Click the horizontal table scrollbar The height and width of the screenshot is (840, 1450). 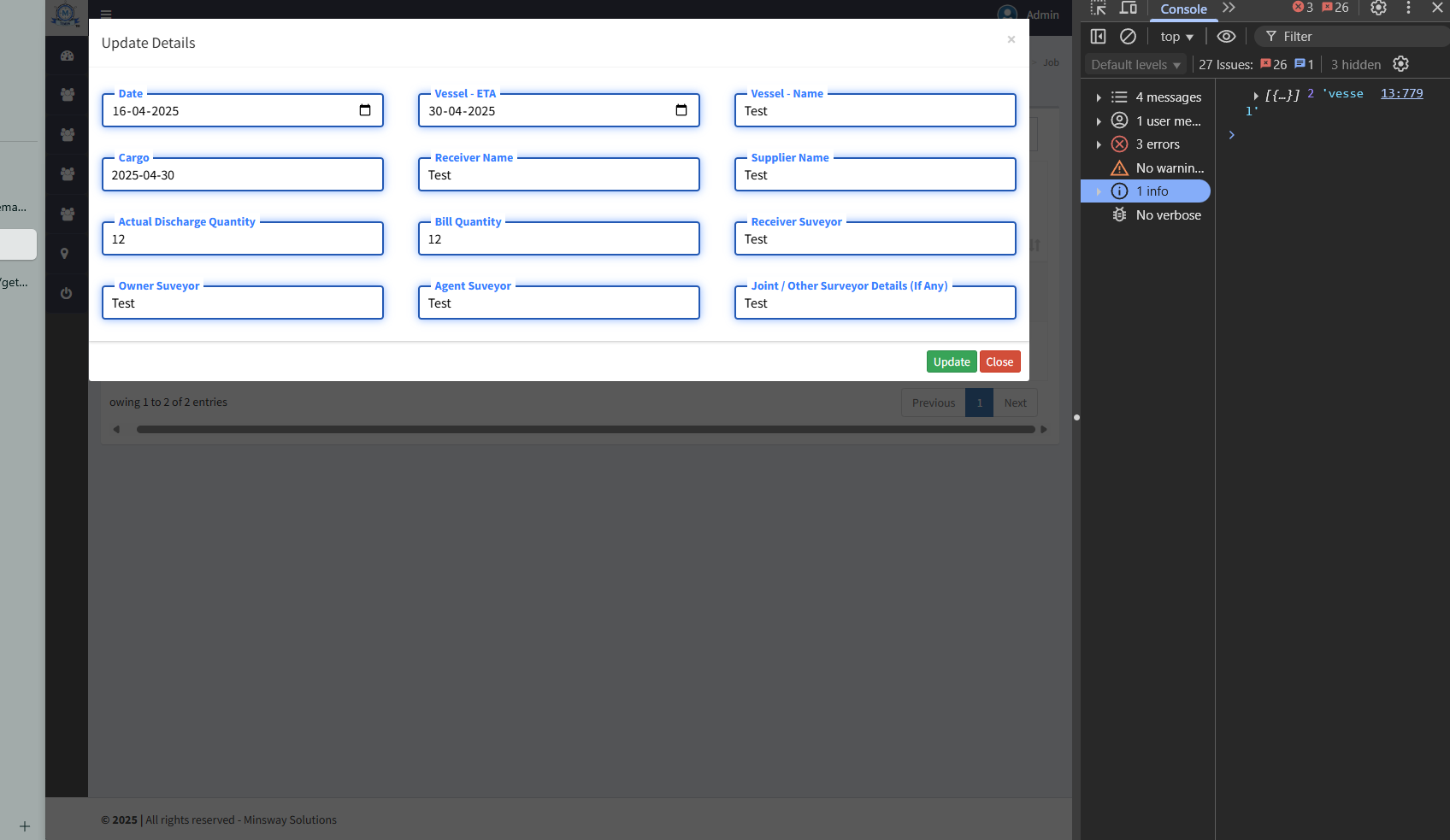coord(586,429)
